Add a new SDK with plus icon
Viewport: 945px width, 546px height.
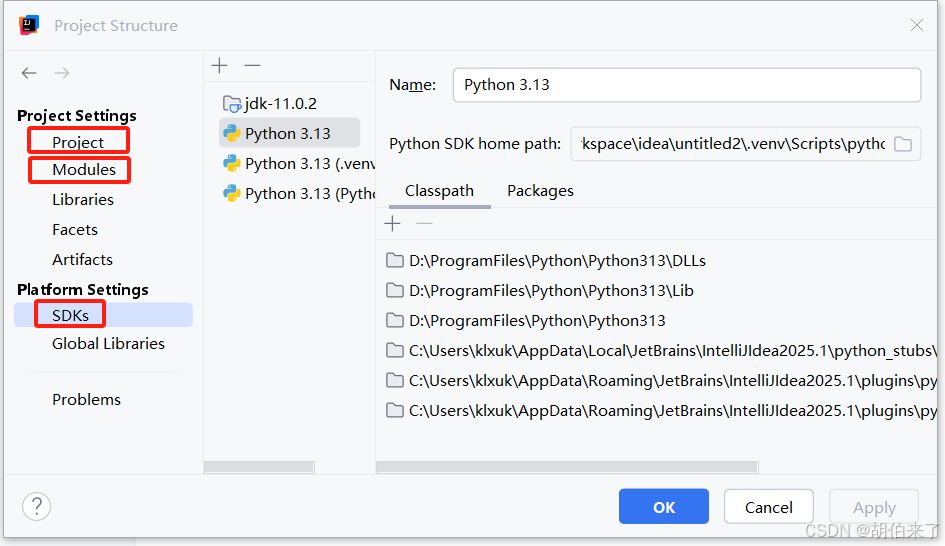pos(220,65)
